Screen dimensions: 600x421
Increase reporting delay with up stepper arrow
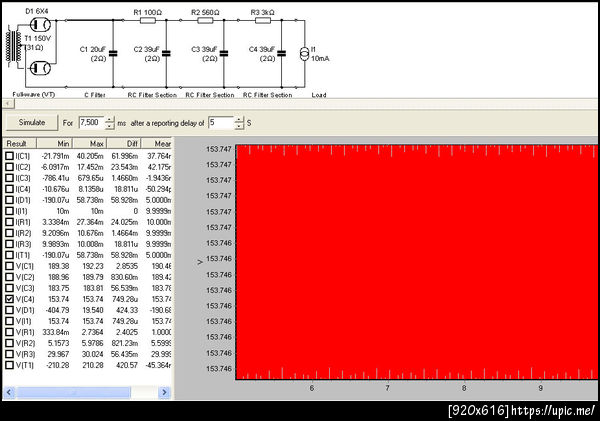click(x=239, y=119)
